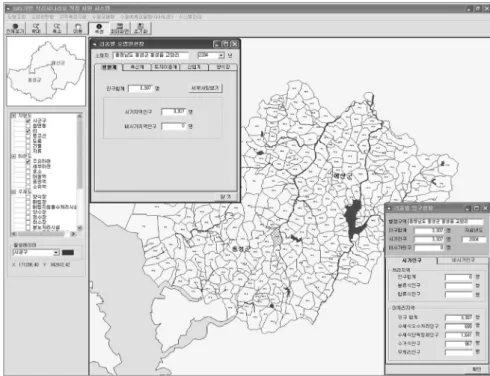
Task: Click the hatched selected district on map
Action: pyautogui.click(x=276, y=237)
